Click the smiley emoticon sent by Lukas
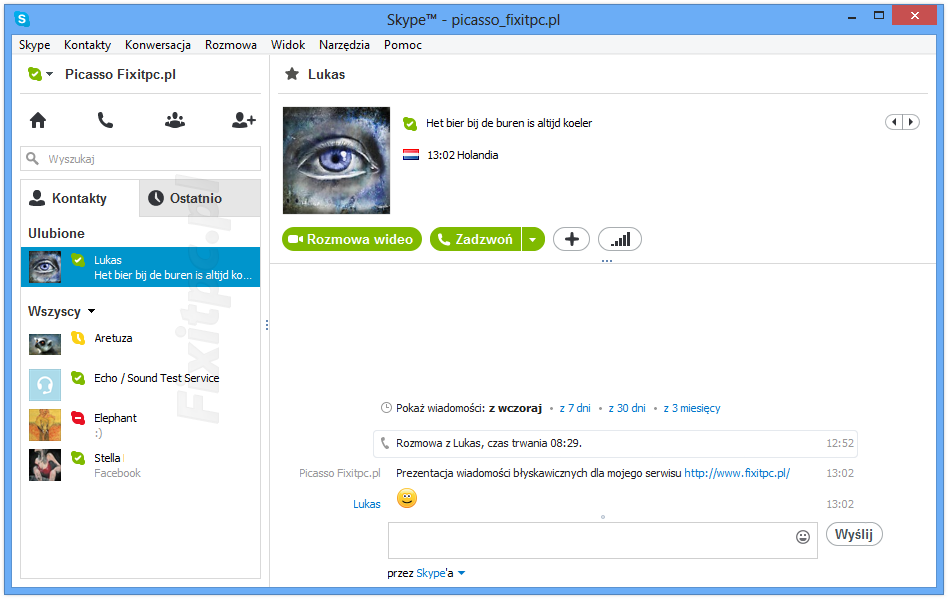Image resolution: width=949 pixels, height=599 pixels. pyautogui.click(x=407, y=498)
